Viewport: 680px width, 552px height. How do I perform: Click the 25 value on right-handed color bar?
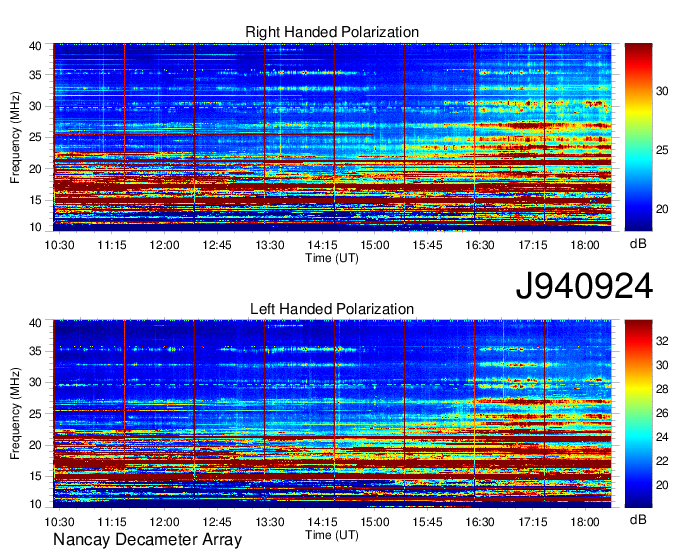click(x=662, y=150)
